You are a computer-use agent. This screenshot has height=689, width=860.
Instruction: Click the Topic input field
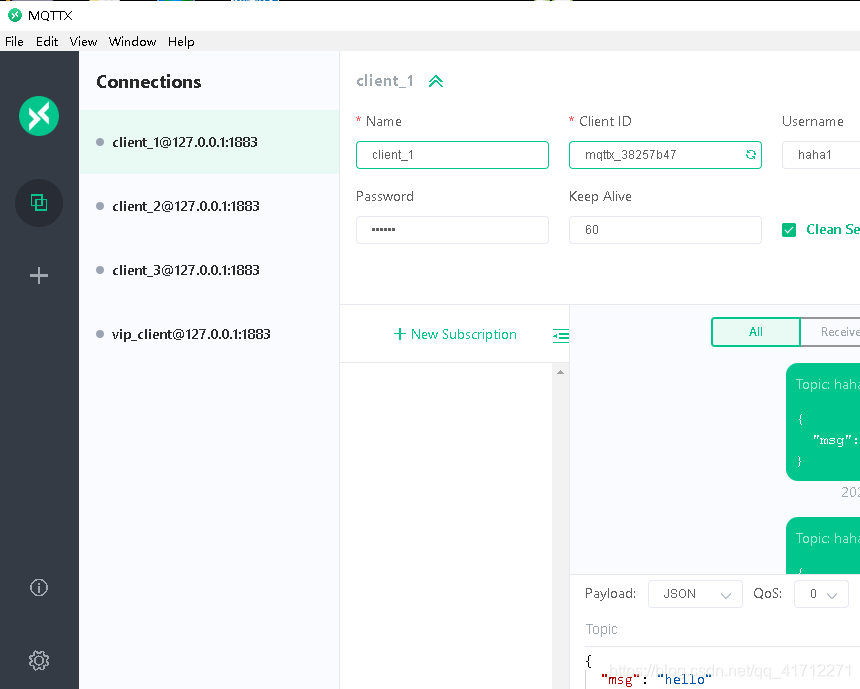tap(722, 629)
